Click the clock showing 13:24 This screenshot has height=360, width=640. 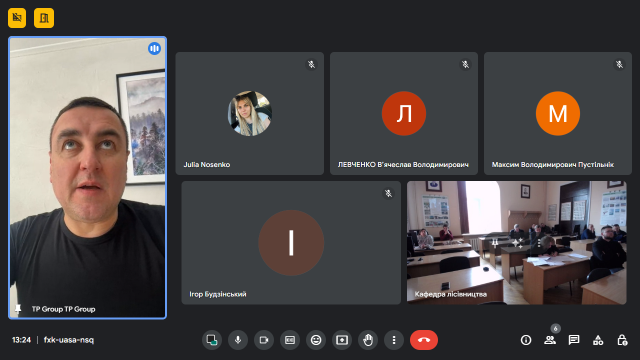[x=21, y=340]
